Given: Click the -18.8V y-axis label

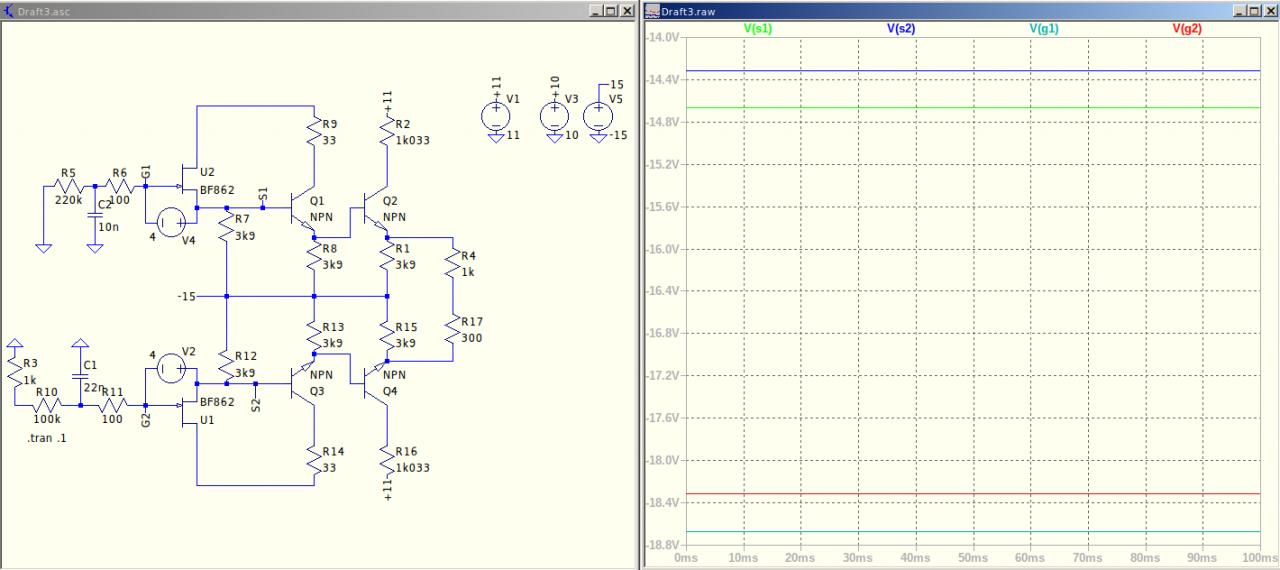Looking at the screenshot, I should tap(663, 545).
